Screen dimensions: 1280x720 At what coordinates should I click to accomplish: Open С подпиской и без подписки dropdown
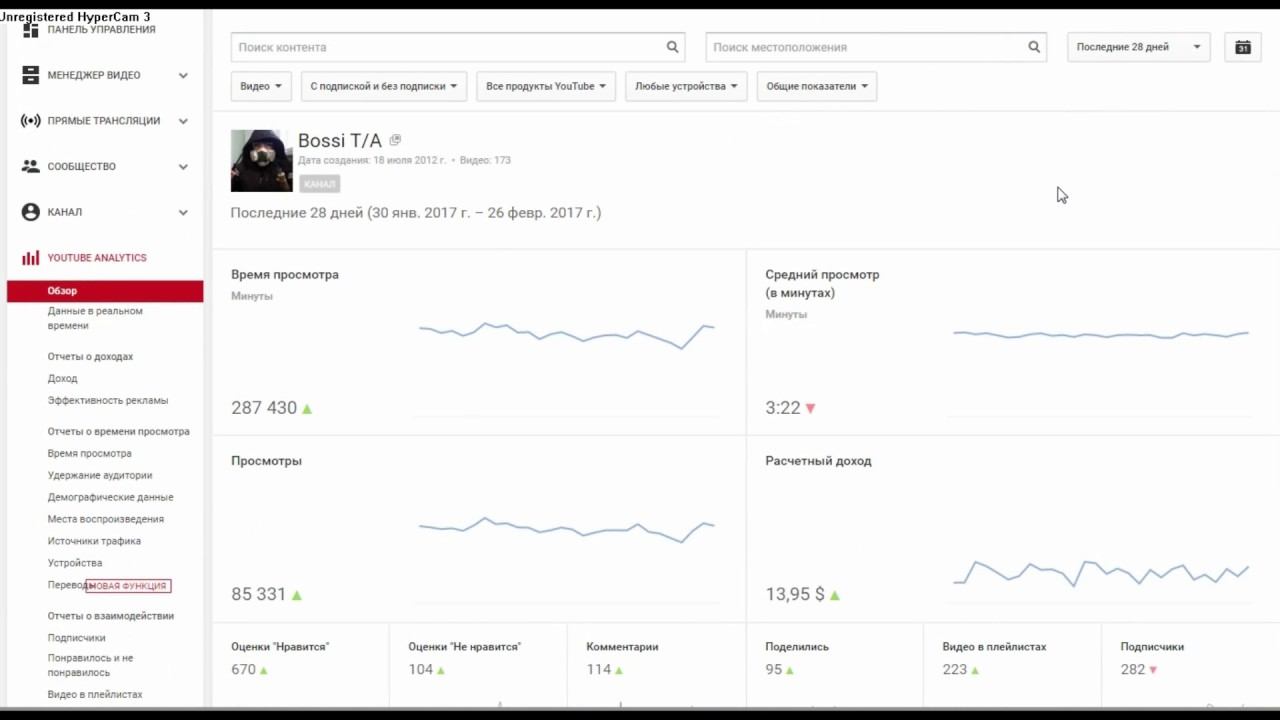[383, 86]
